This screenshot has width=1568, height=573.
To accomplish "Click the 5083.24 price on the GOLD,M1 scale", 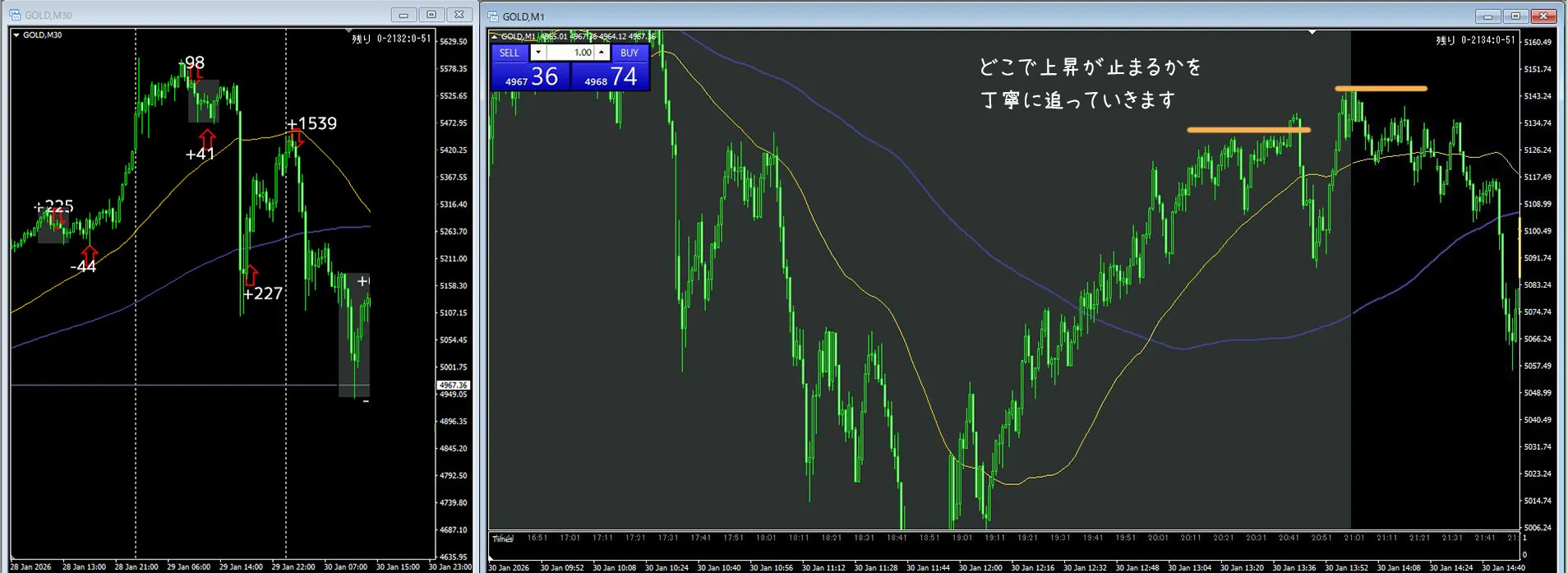I will [x=1538, y=285].
